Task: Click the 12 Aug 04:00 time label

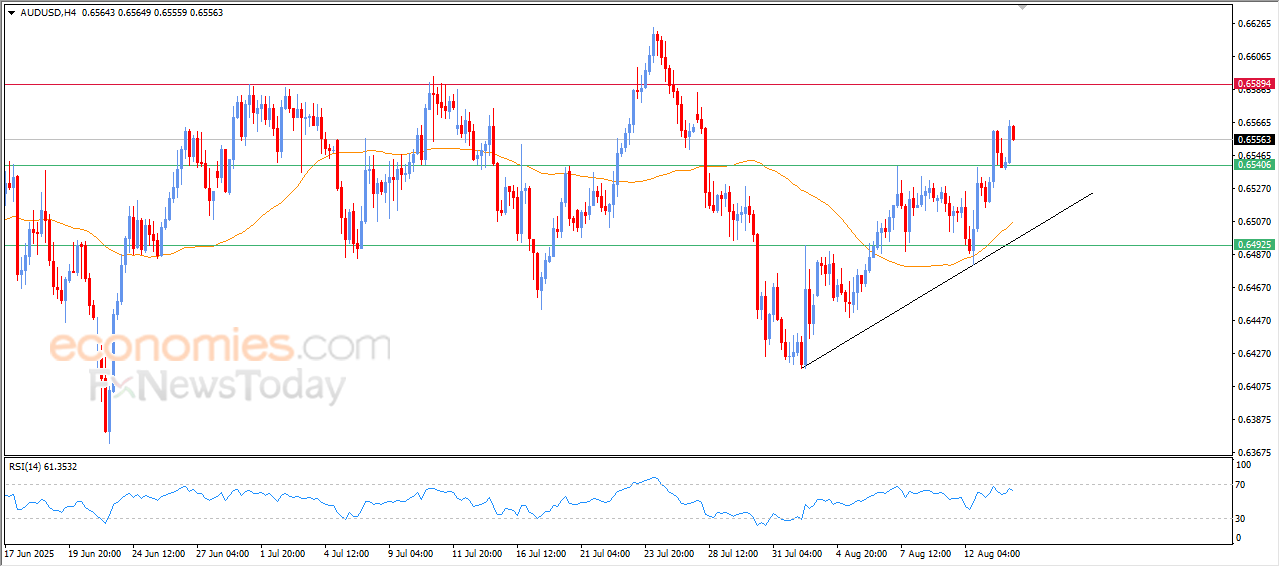Action: coord(991,553)
